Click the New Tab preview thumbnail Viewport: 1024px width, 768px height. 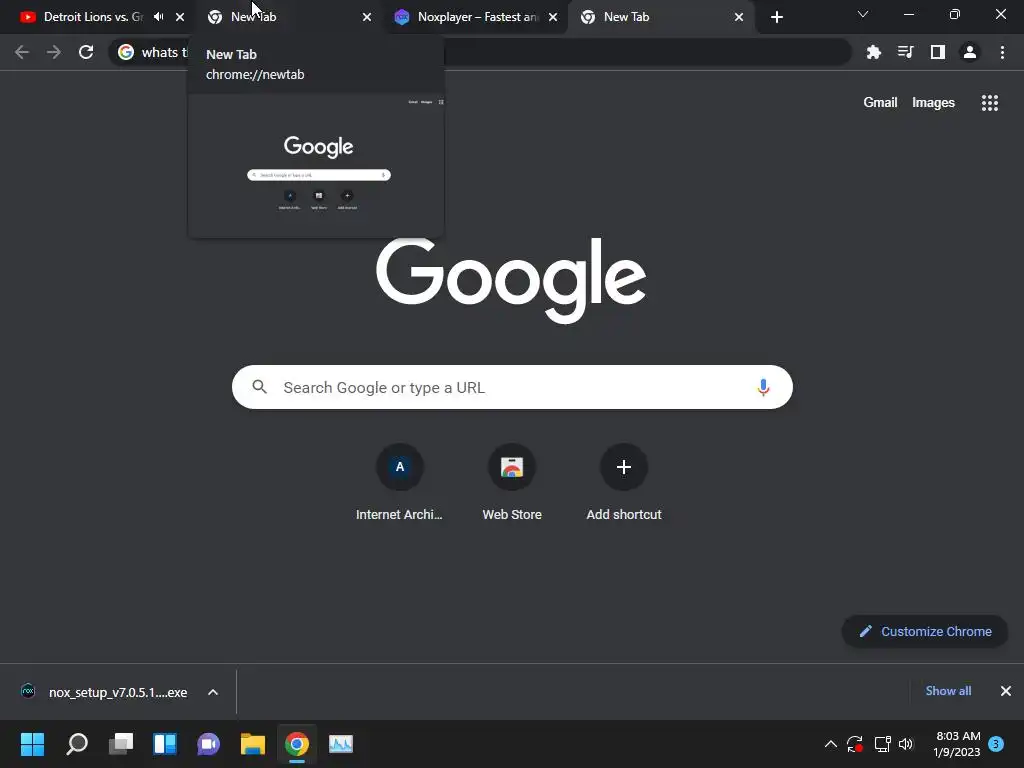(316, 166)
